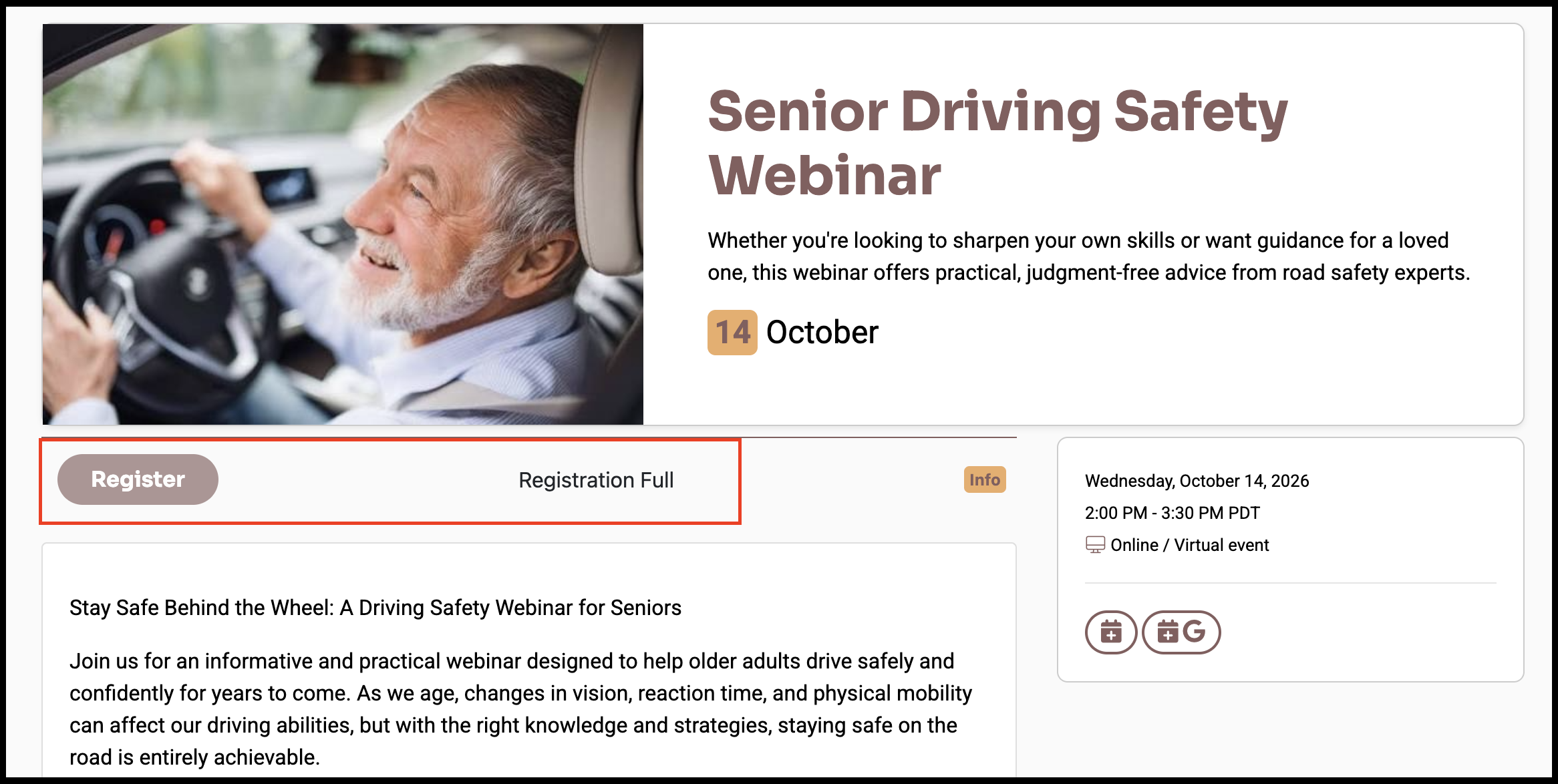Viewport: 1558px width, 784px height.
Task: Click the add to calendar icon
Action: tap(1111, 632)
